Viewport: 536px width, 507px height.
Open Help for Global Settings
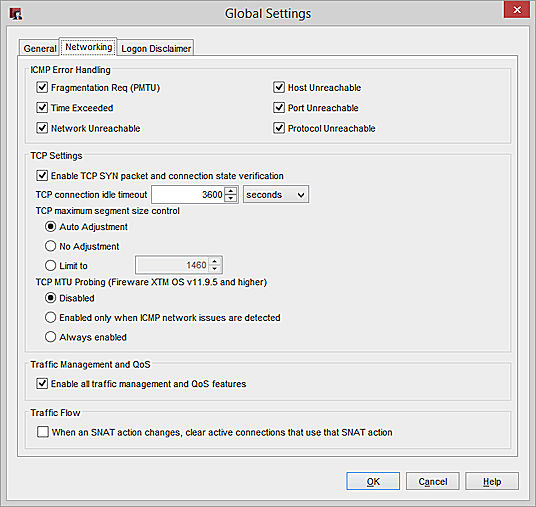tap(492, 481)
